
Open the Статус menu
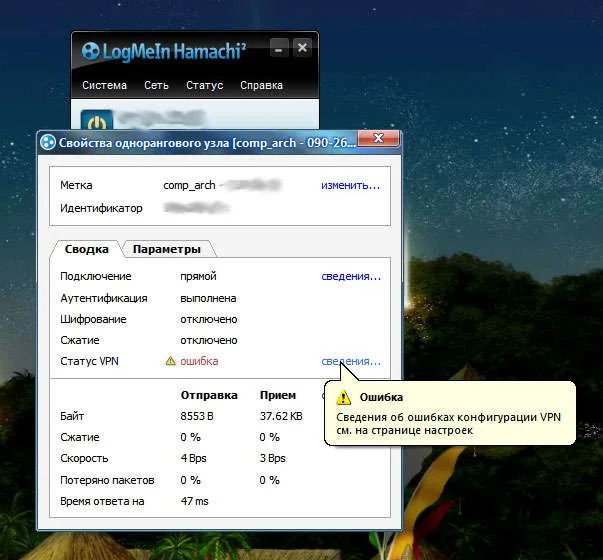click(204, 85)
